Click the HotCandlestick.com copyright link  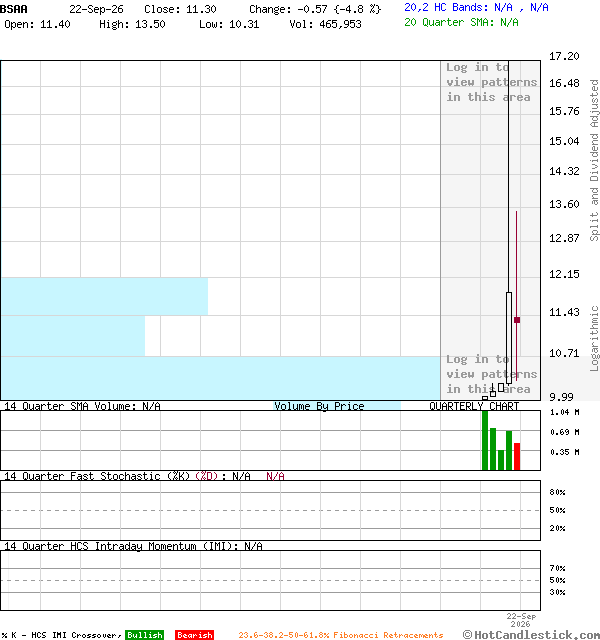coord(531,635)
